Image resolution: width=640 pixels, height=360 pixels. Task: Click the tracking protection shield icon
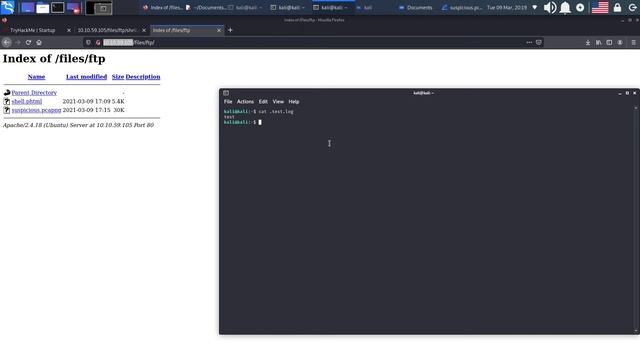88,42
